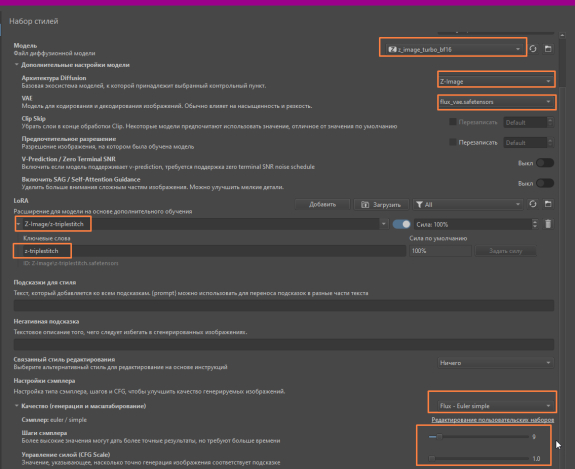Open the LoRA filter All dropdown

point(468,205)
